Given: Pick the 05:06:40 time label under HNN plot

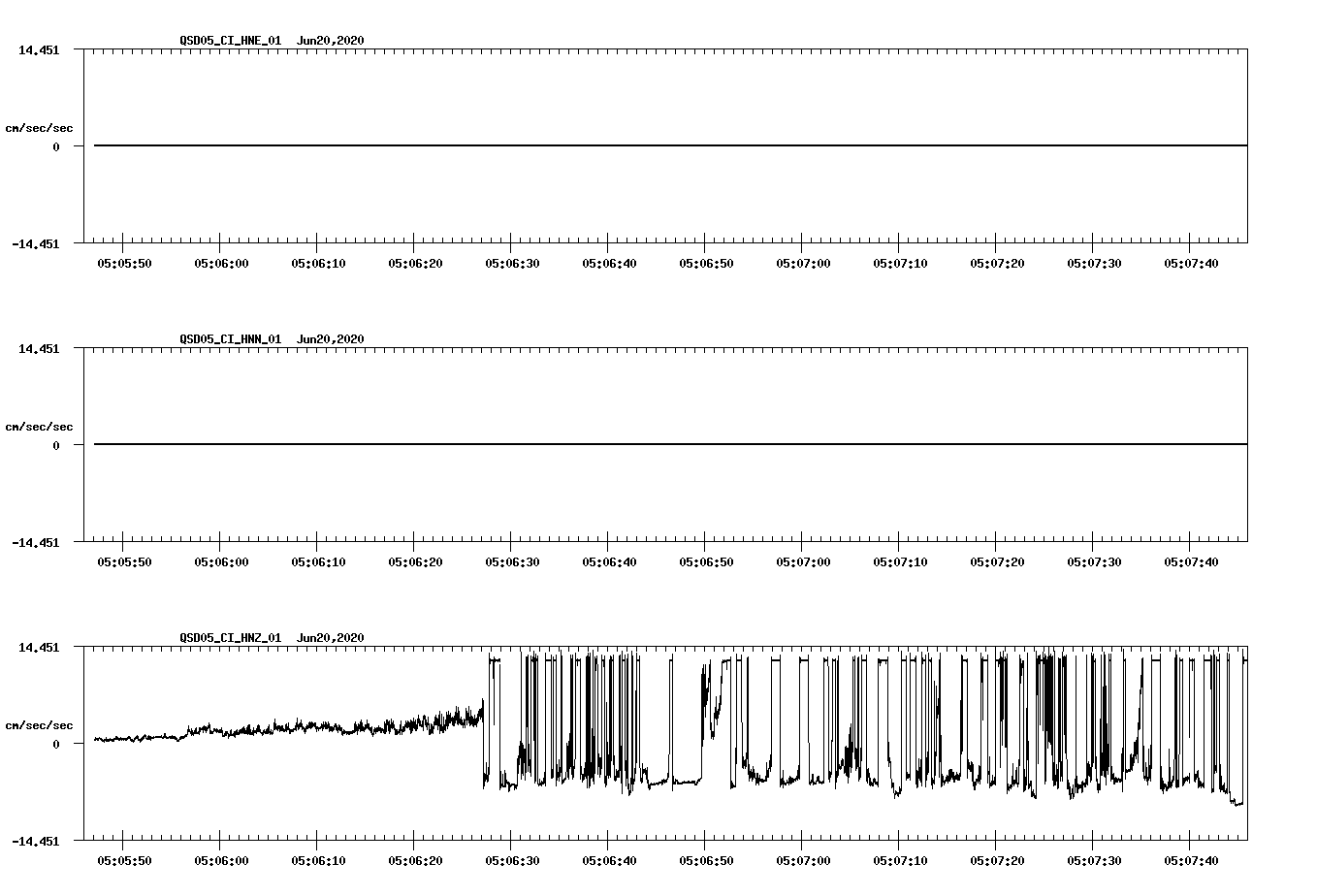Looking at the screenshot, I should [x=609, y=562].
